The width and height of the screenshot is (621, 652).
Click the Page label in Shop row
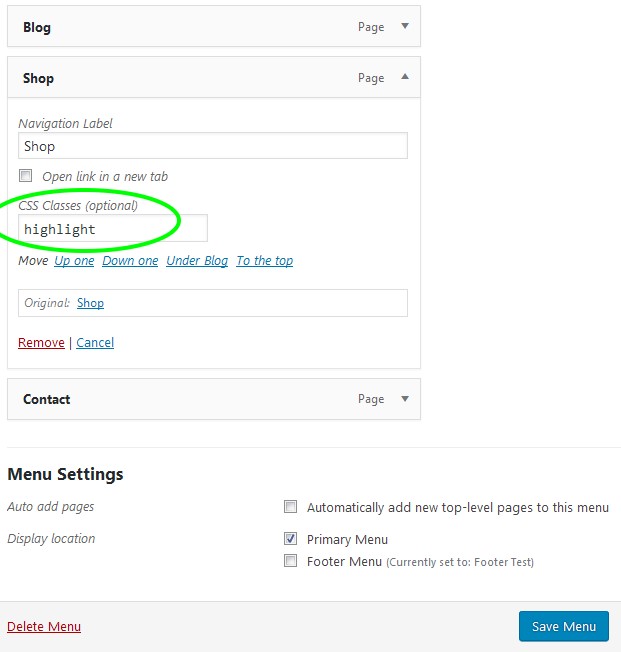(x=371, y=78)
